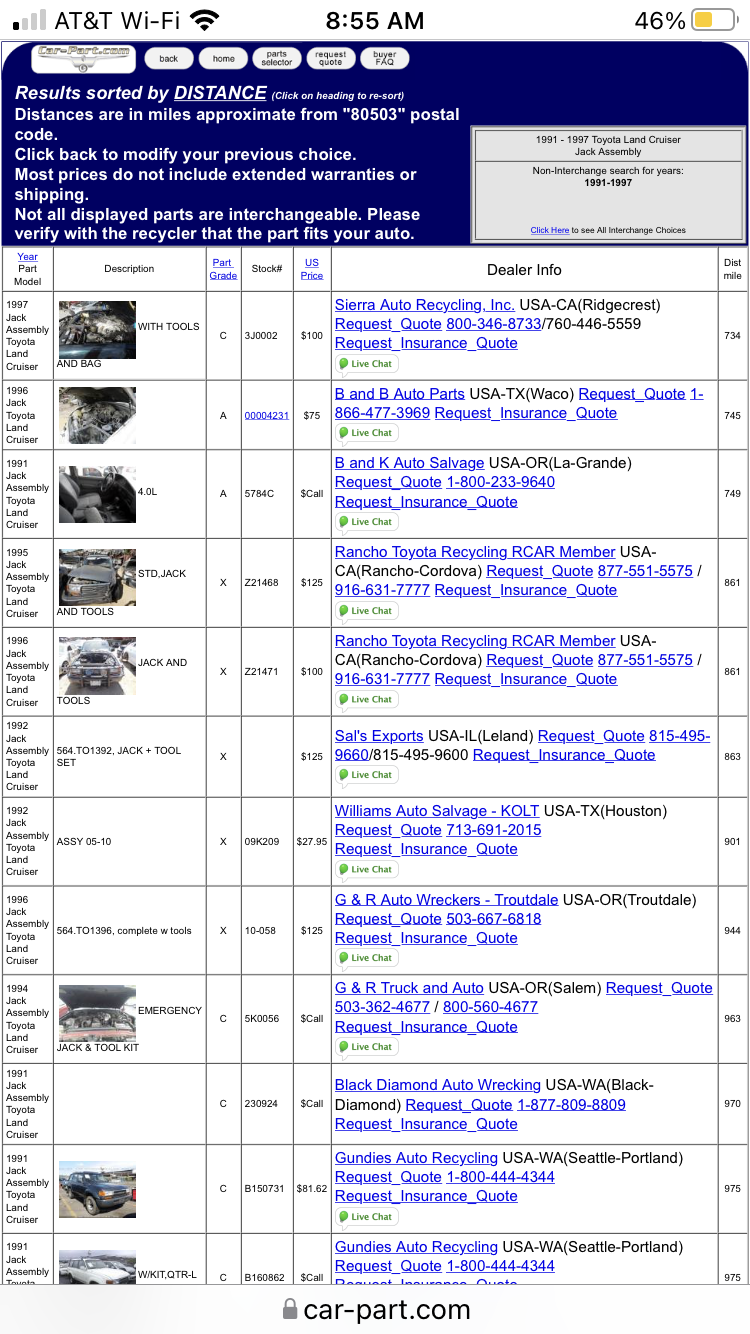Call Sierra Auto at 800-346-8733
The image size is (750, 1334).
click(493, 324)
